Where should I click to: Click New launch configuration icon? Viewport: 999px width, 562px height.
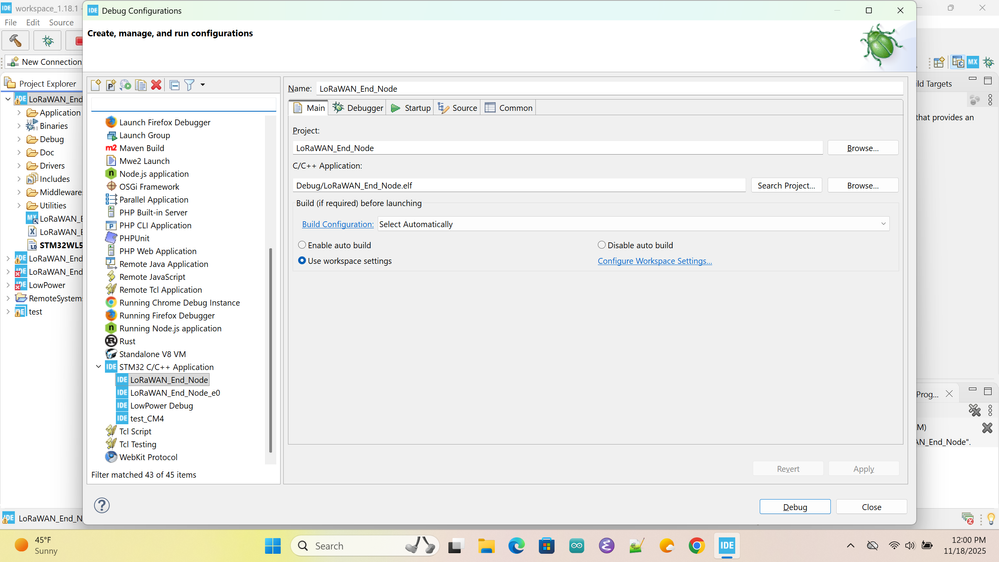(96, 85)
